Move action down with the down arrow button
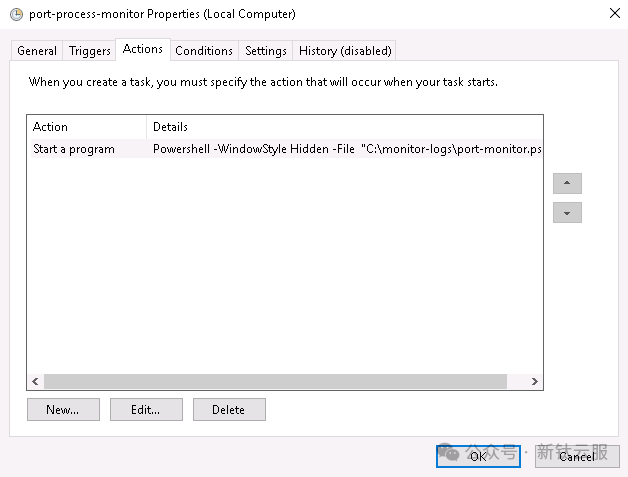Viewport: 628px width, 477px height. [x=567, y=213]
